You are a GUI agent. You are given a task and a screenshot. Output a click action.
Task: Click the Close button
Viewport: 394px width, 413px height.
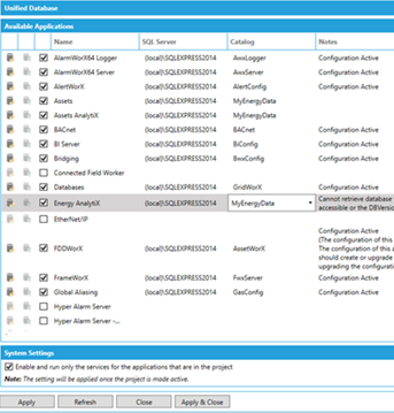[x=144, y=402]
